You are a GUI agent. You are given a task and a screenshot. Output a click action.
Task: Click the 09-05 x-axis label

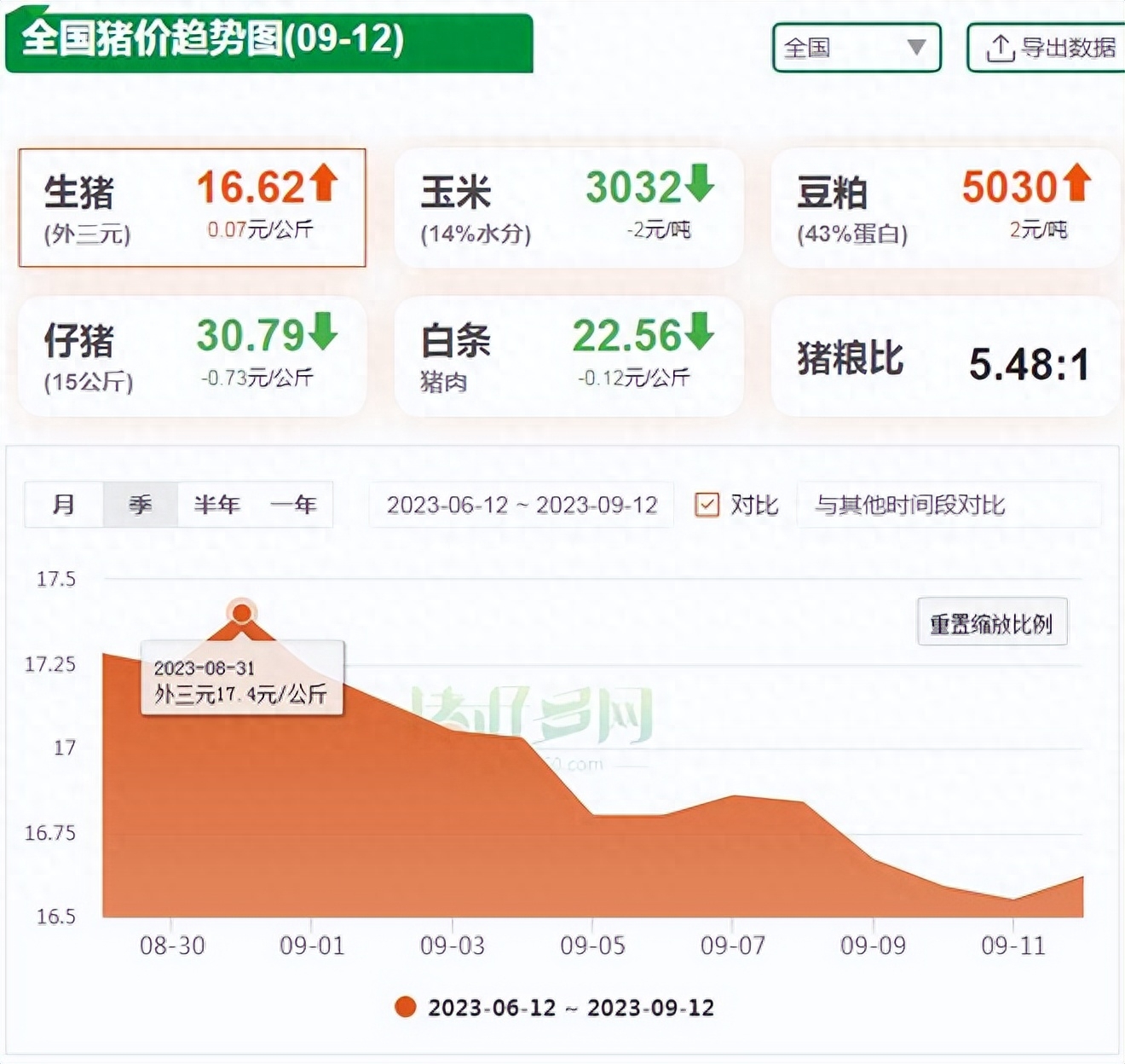[592, 945]
